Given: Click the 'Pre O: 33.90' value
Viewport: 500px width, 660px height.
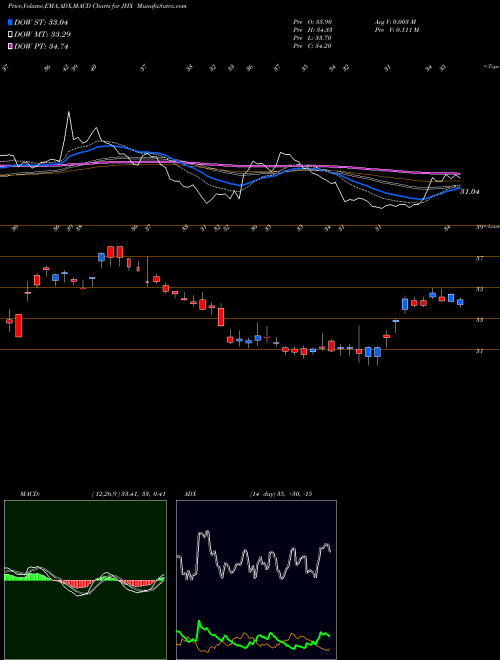Looking at the screenshot, I should tap(313, 22).
